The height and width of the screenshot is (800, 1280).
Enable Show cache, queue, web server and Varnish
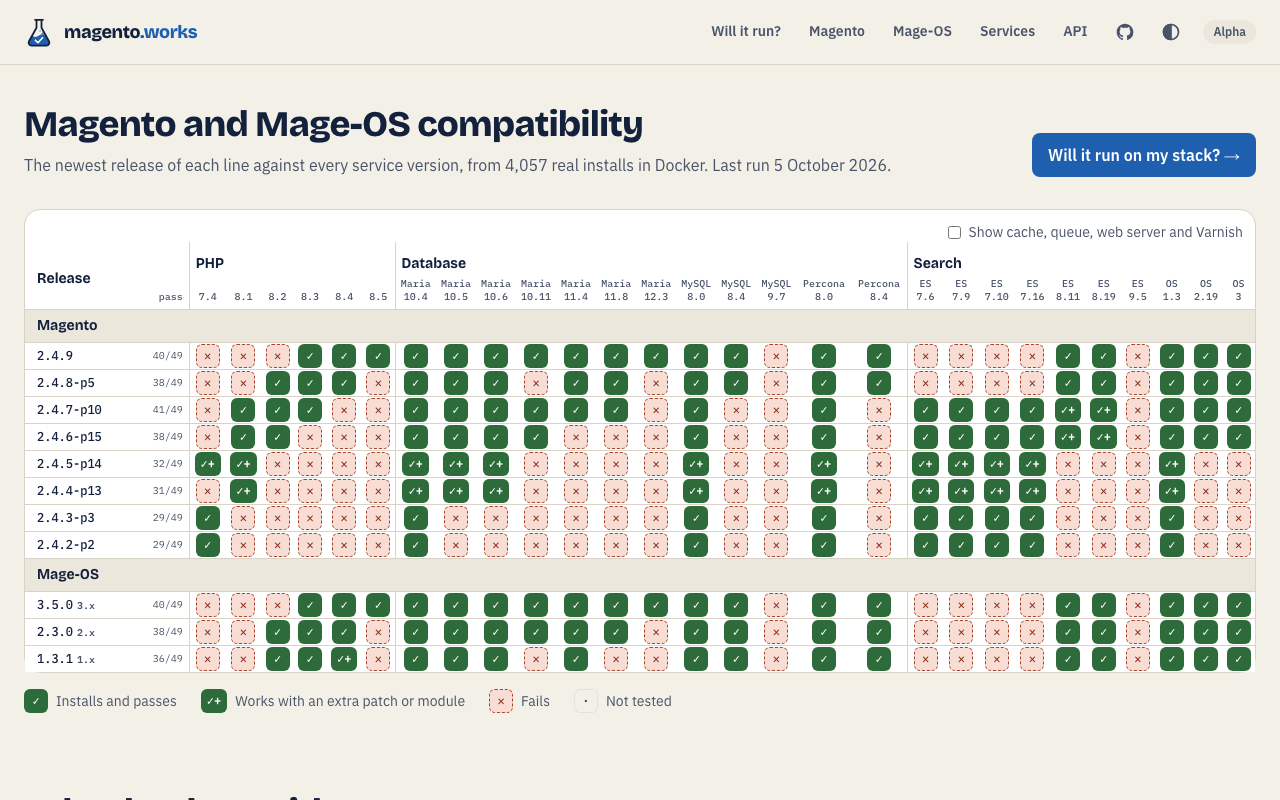[954, 232]
